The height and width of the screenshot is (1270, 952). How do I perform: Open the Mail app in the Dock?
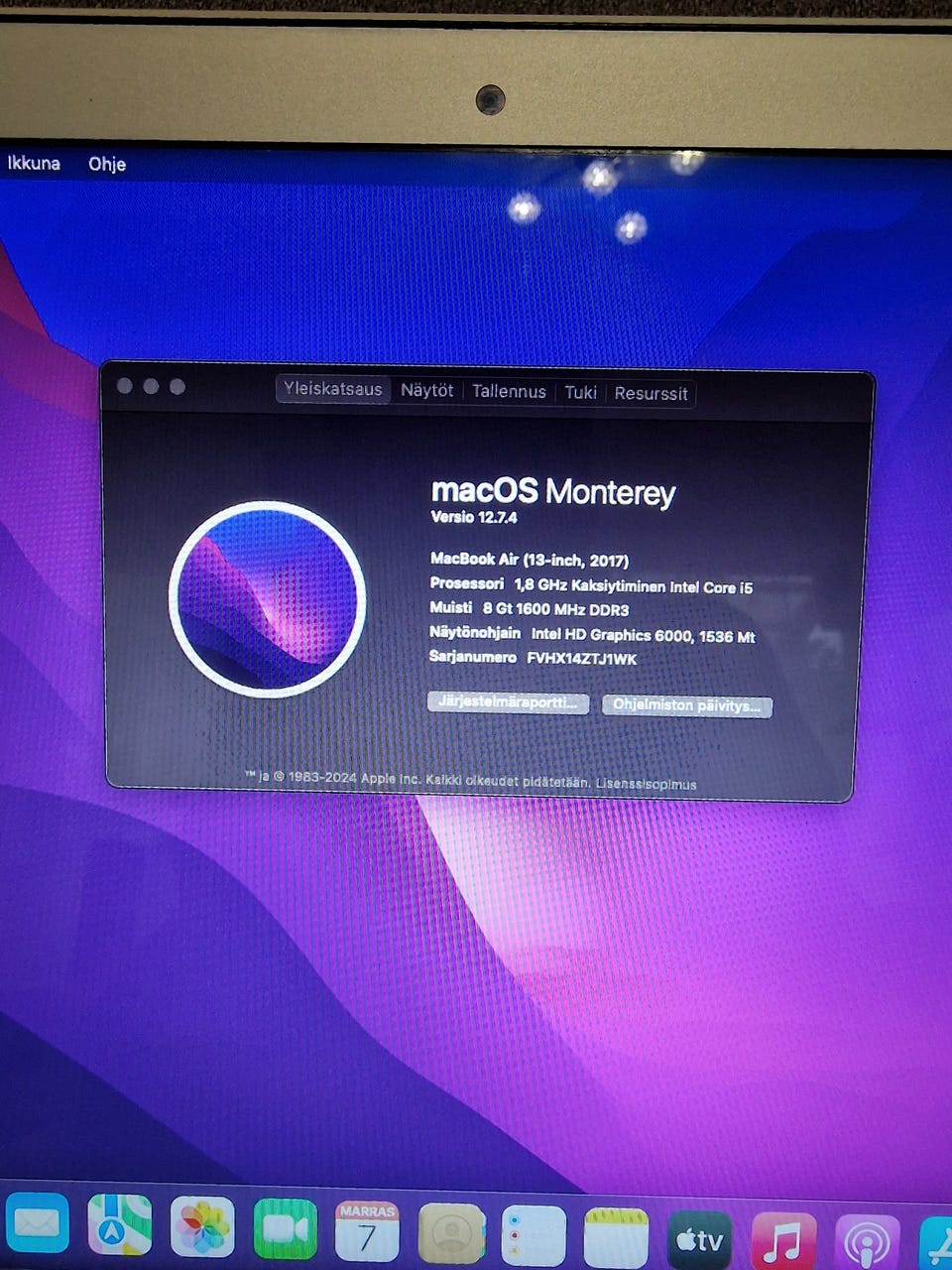(x=38, y=1224)
